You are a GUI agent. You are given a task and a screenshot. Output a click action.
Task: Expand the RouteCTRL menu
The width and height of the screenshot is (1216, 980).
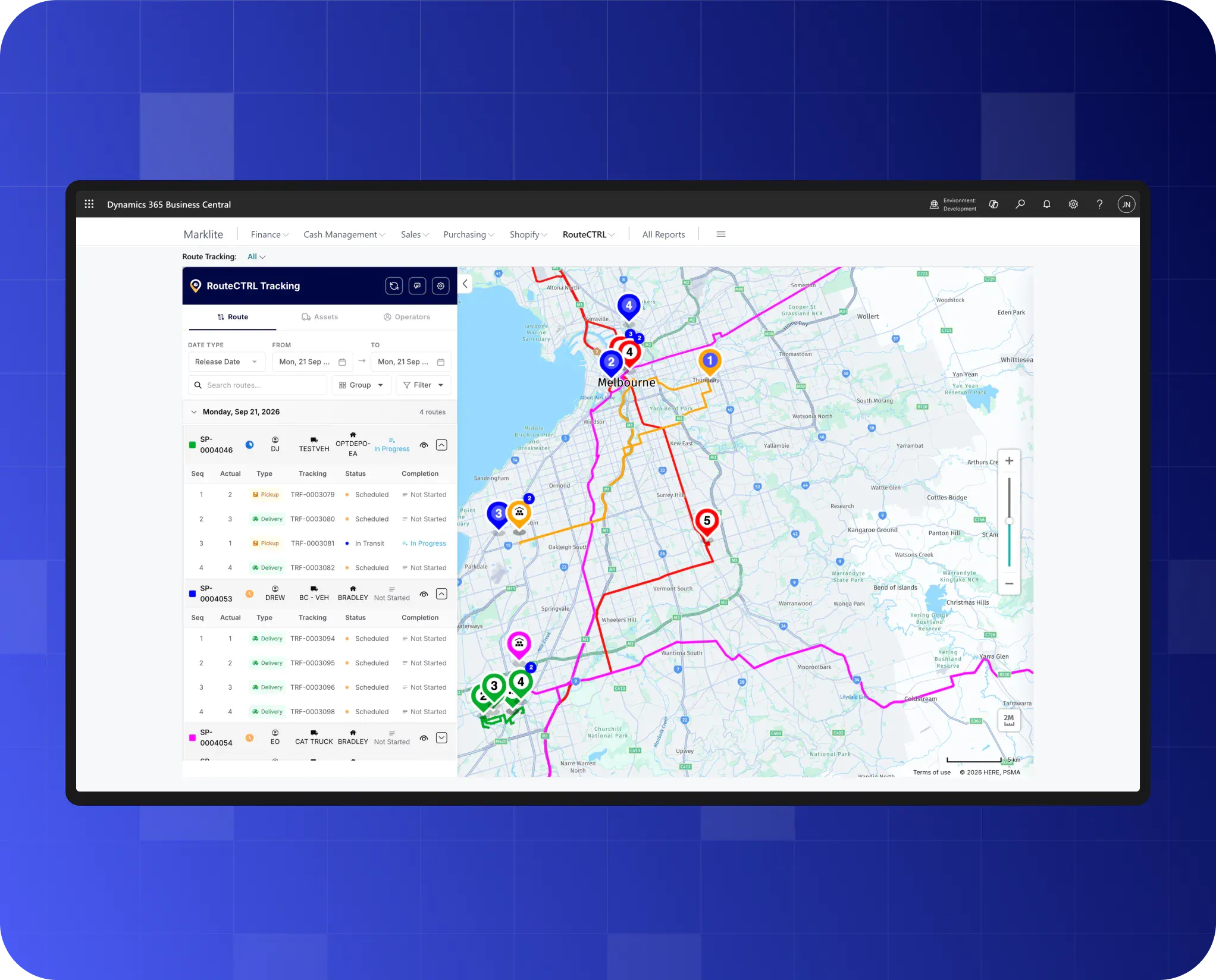[589, 235]
